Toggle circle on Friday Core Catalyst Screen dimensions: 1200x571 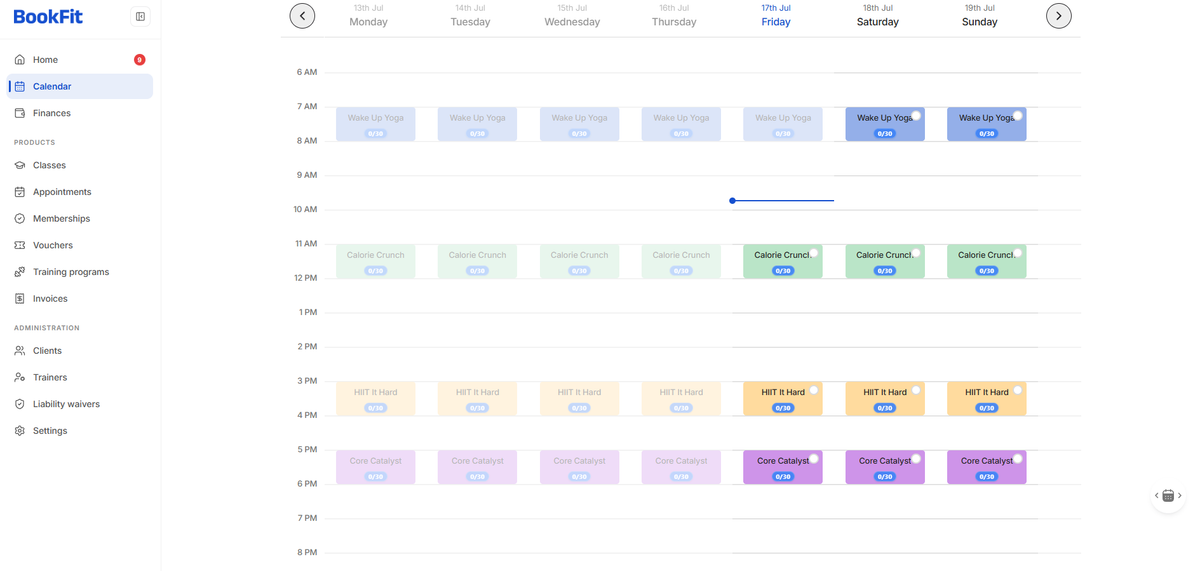point(814,458)
